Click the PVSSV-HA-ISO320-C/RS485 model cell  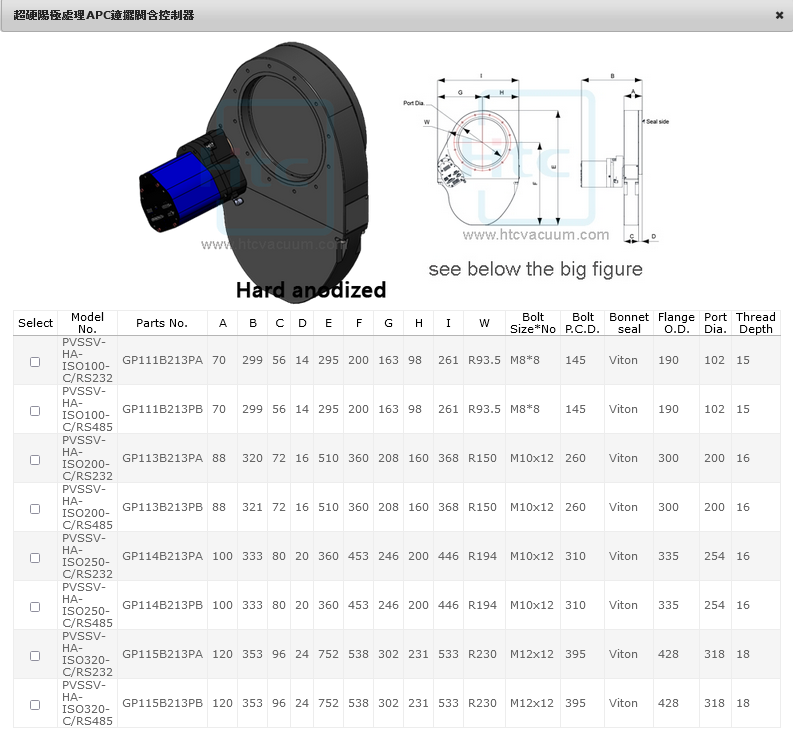(87, 703)
